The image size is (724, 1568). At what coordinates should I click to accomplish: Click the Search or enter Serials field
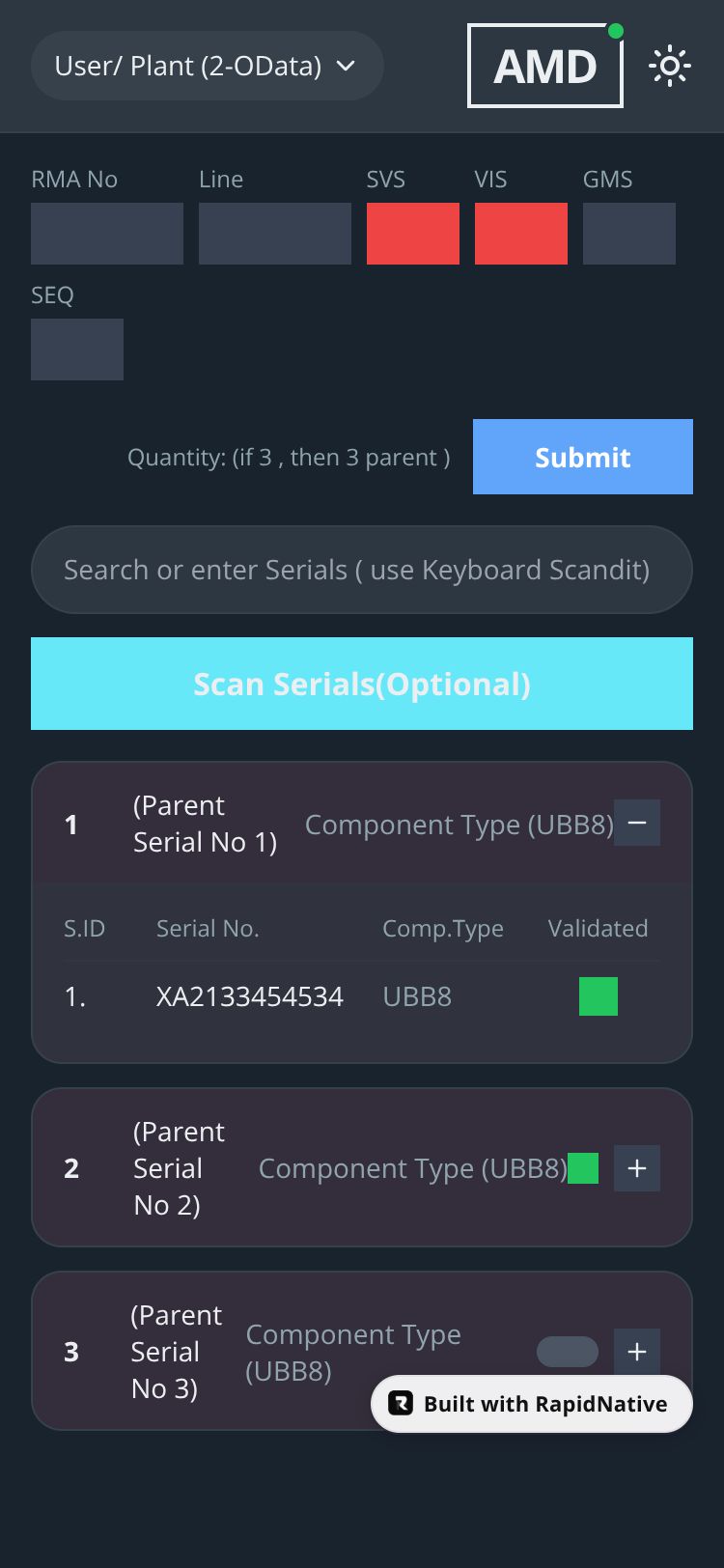362,570
